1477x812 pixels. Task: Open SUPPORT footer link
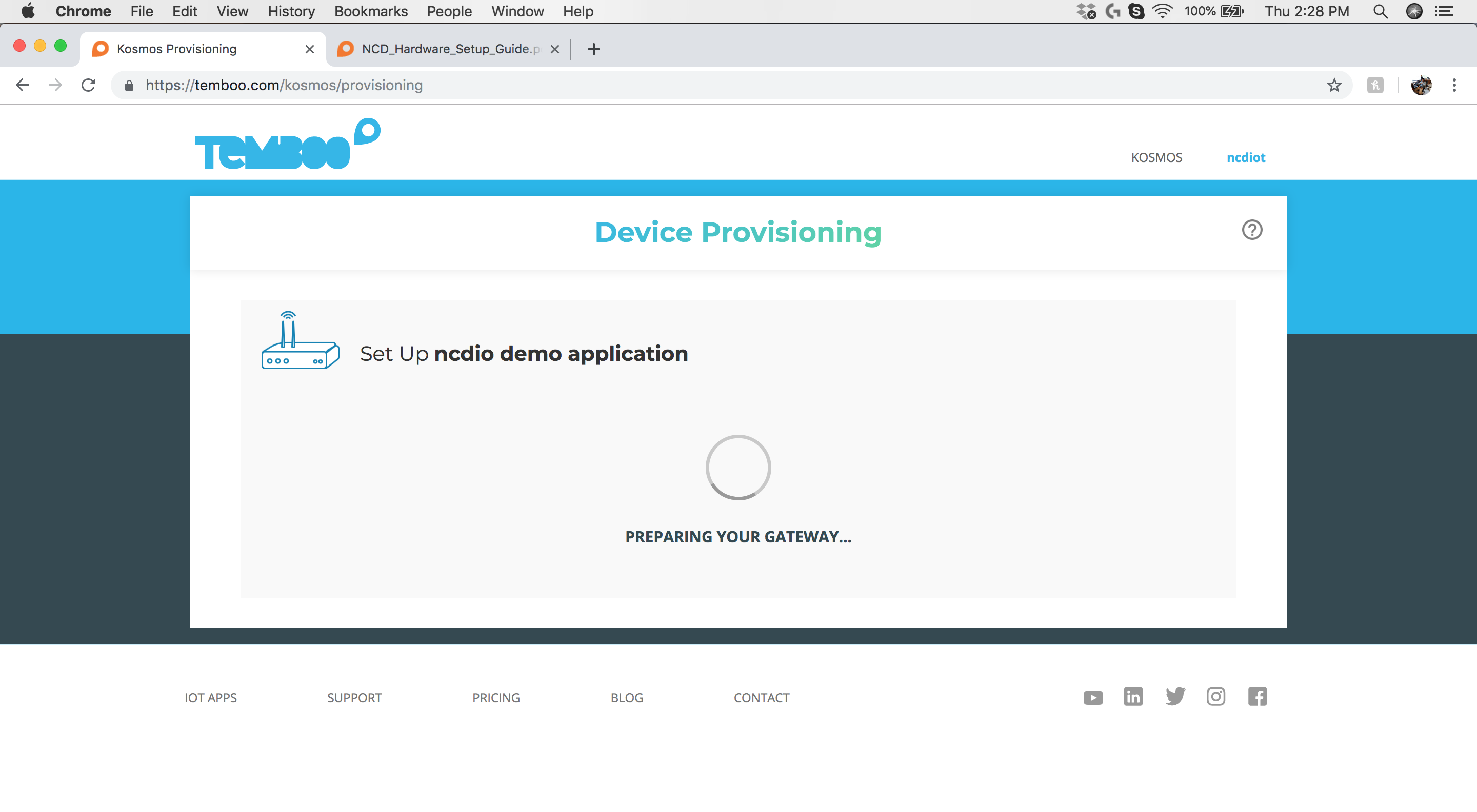[354, 697]
